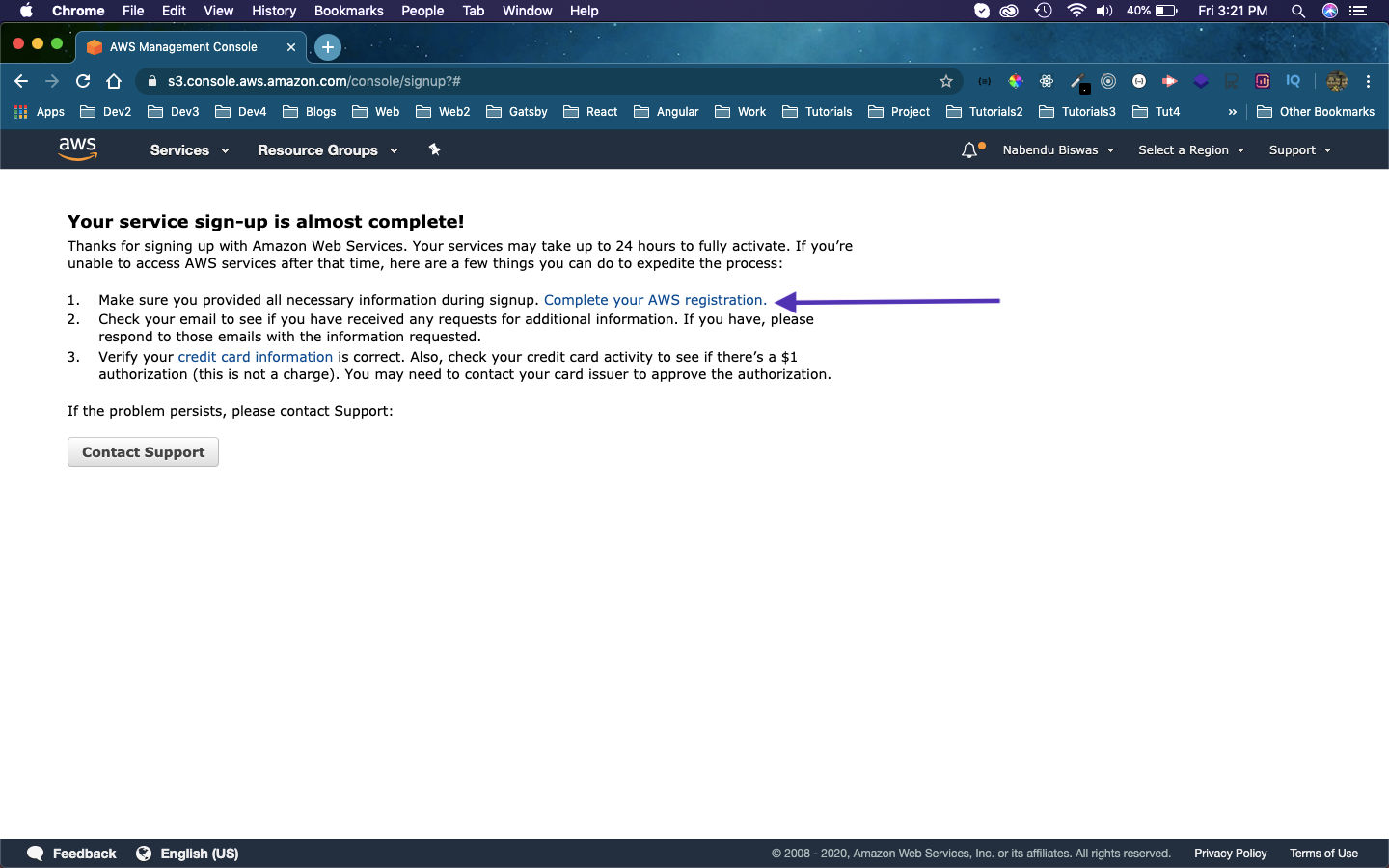Close the AWS Management Console tab
Image resolution: width=1389 pixels, height=868 pixels.
pyautogui.click(x=290, y=46)
